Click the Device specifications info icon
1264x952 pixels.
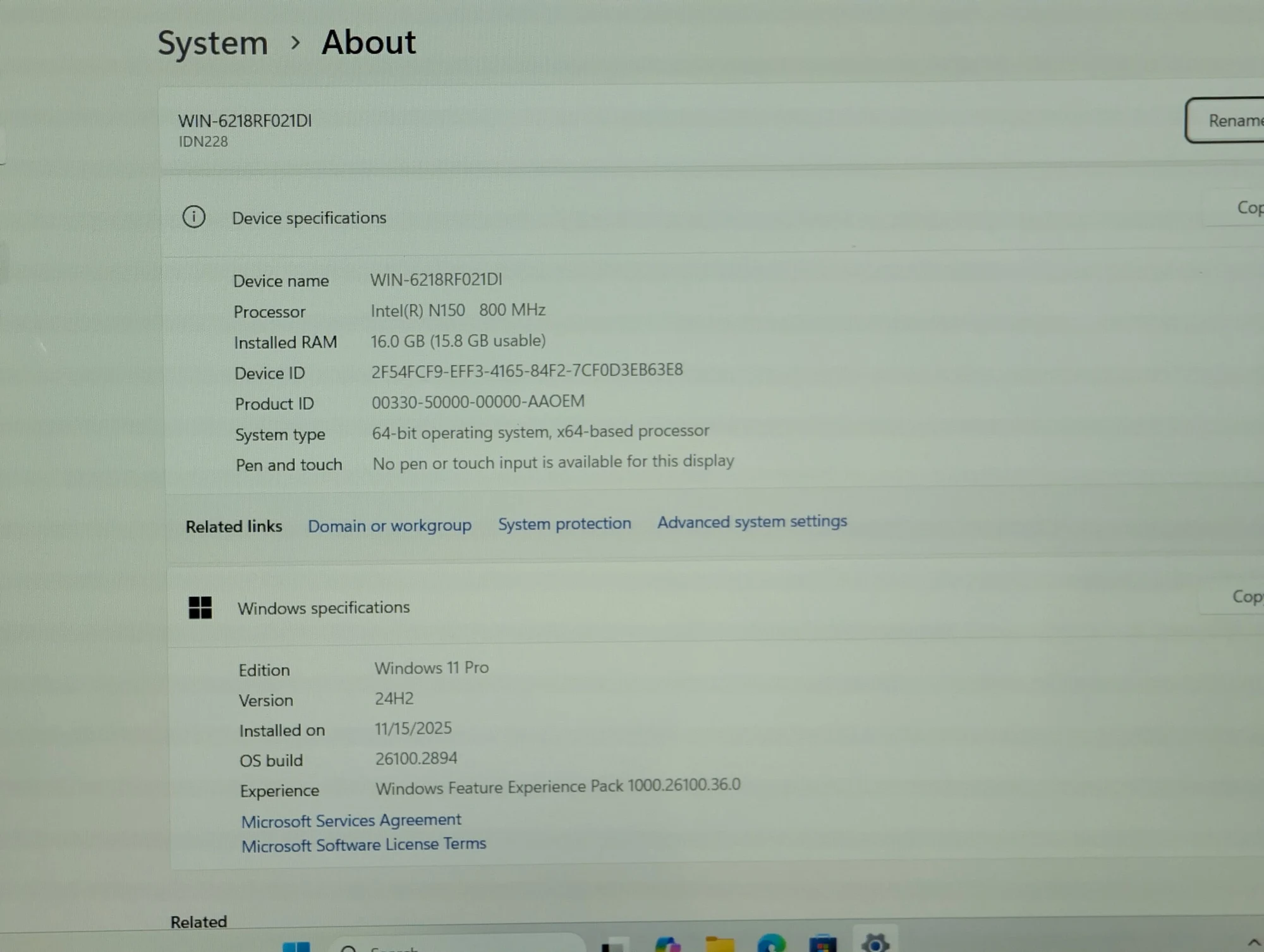tap(194, 217)
